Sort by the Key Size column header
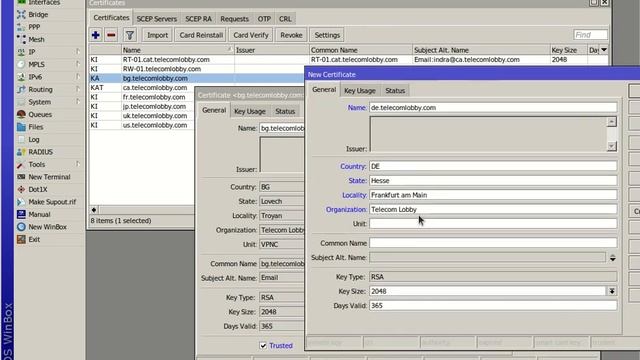The width and height of the screenshot is (640, 360). click(569, 50)
